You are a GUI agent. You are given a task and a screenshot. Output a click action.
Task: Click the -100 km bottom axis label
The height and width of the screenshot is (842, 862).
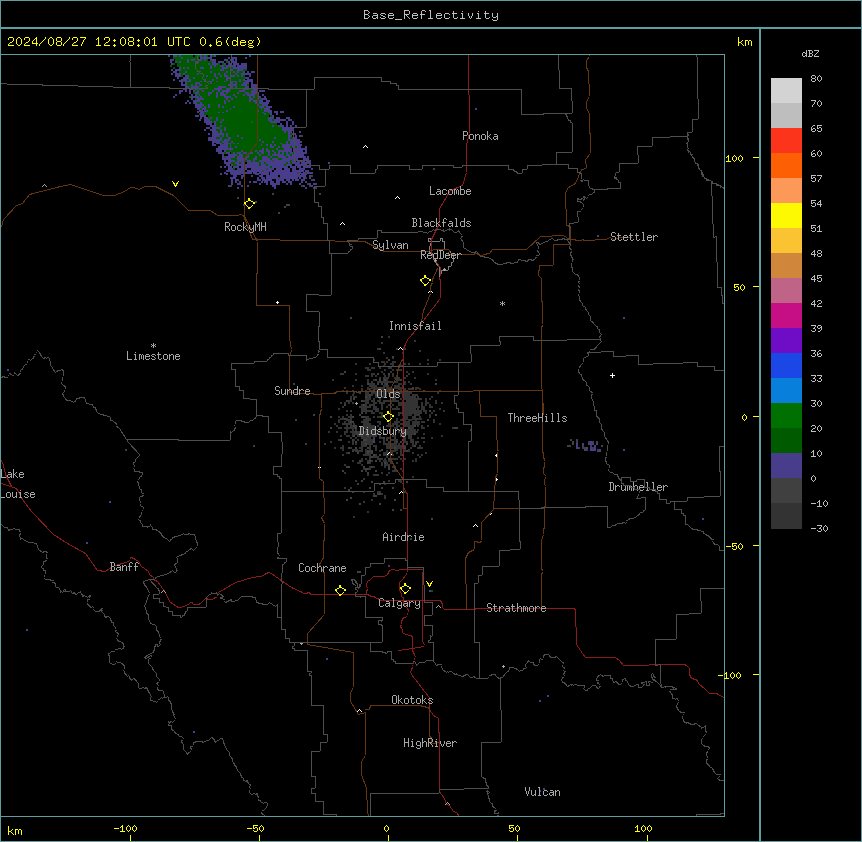tap(125, 828)
